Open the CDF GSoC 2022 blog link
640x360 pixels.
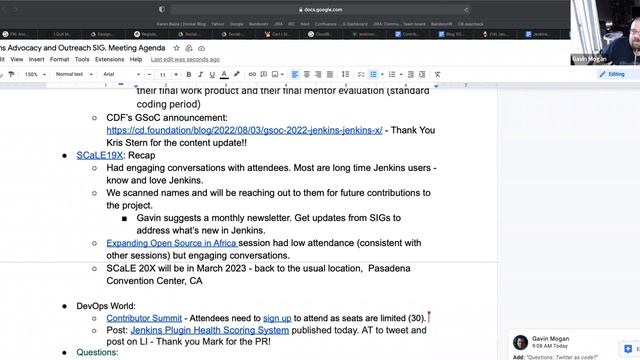[244, 130]
